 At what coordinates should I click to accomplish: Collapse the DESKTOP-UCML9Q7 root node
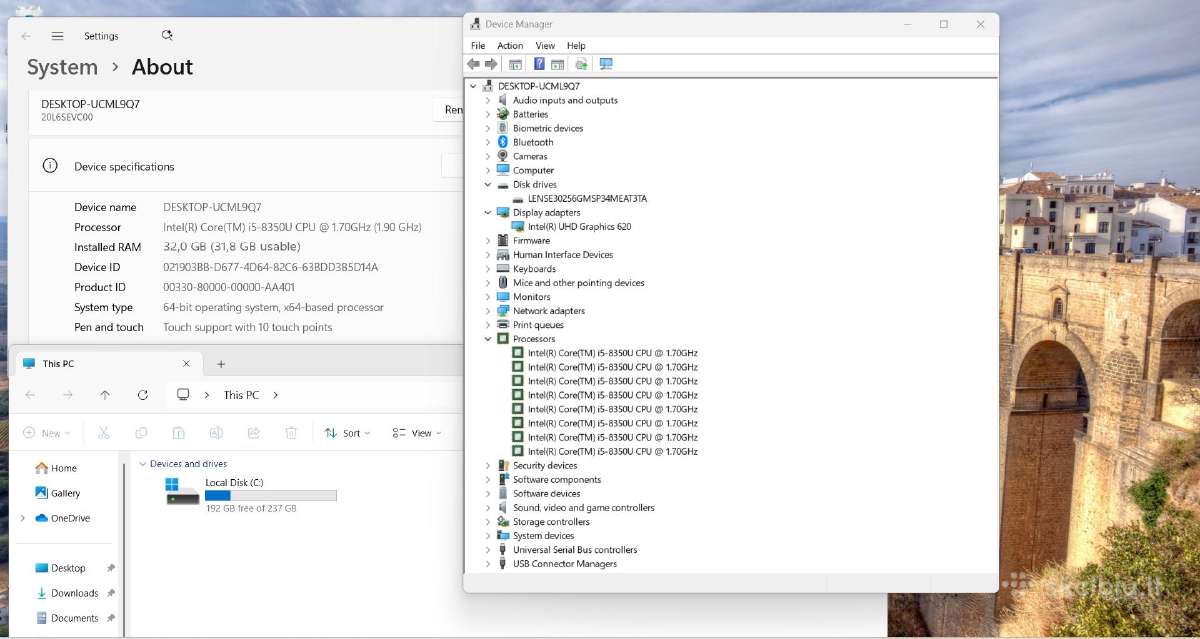pos(474,86)
